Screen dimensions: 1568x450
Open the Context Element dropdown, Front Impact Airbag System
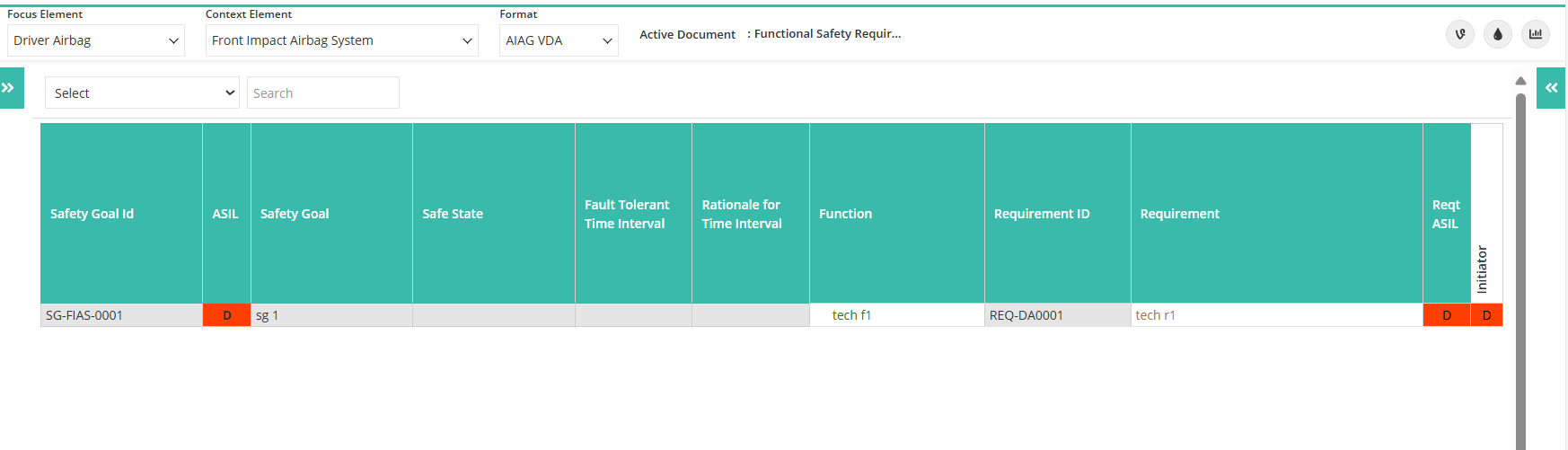pyautogui.click(x=342, y=40)
